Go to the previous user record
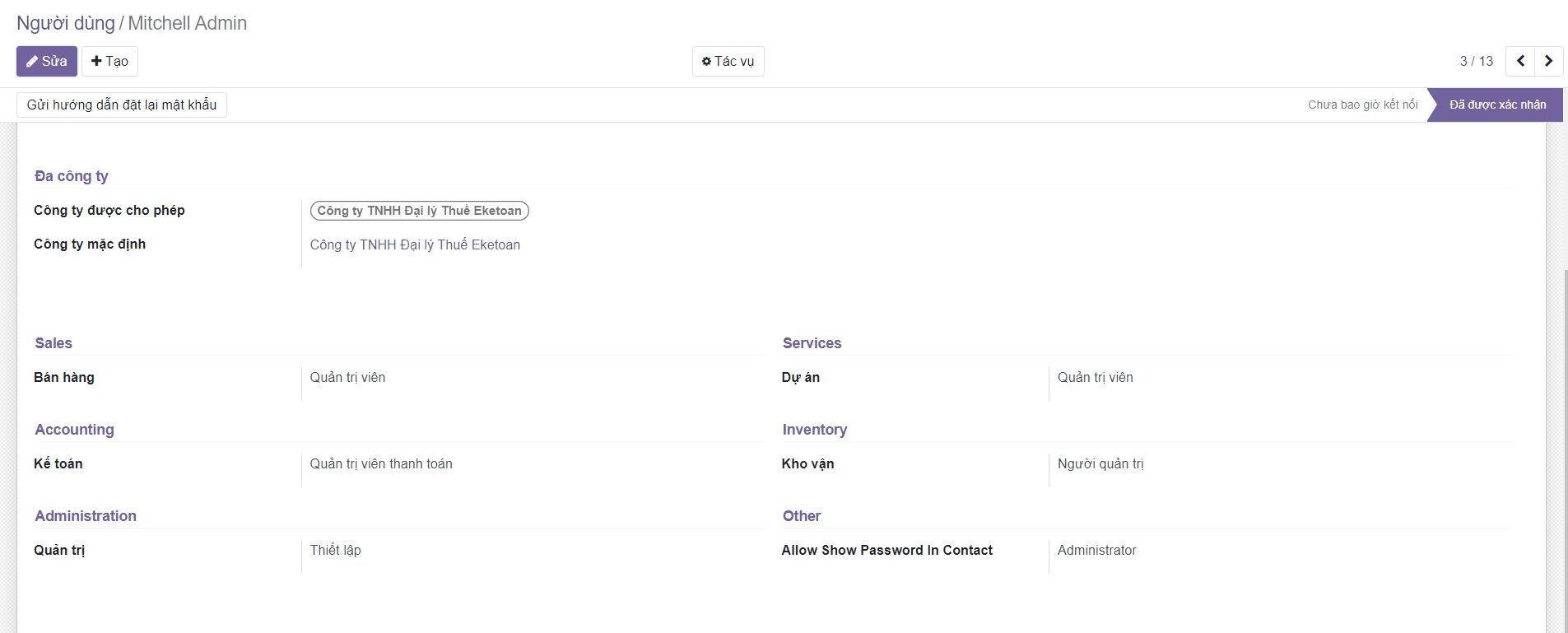Screen dimensions: 1568x633 point(1520,61)
